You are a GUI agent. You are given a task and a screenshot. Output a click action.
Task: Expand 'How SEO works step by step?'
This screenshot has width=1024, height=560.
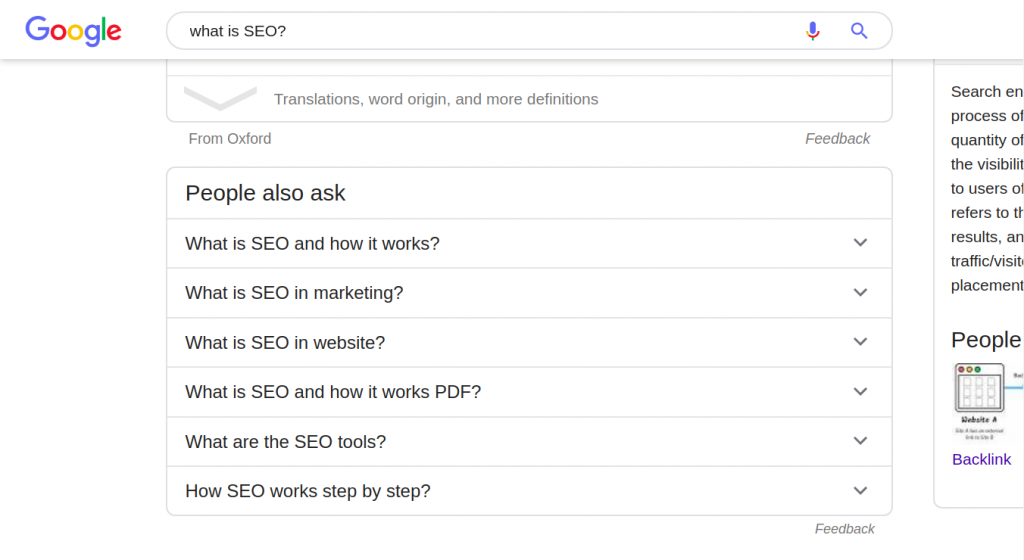click(308, 491)
